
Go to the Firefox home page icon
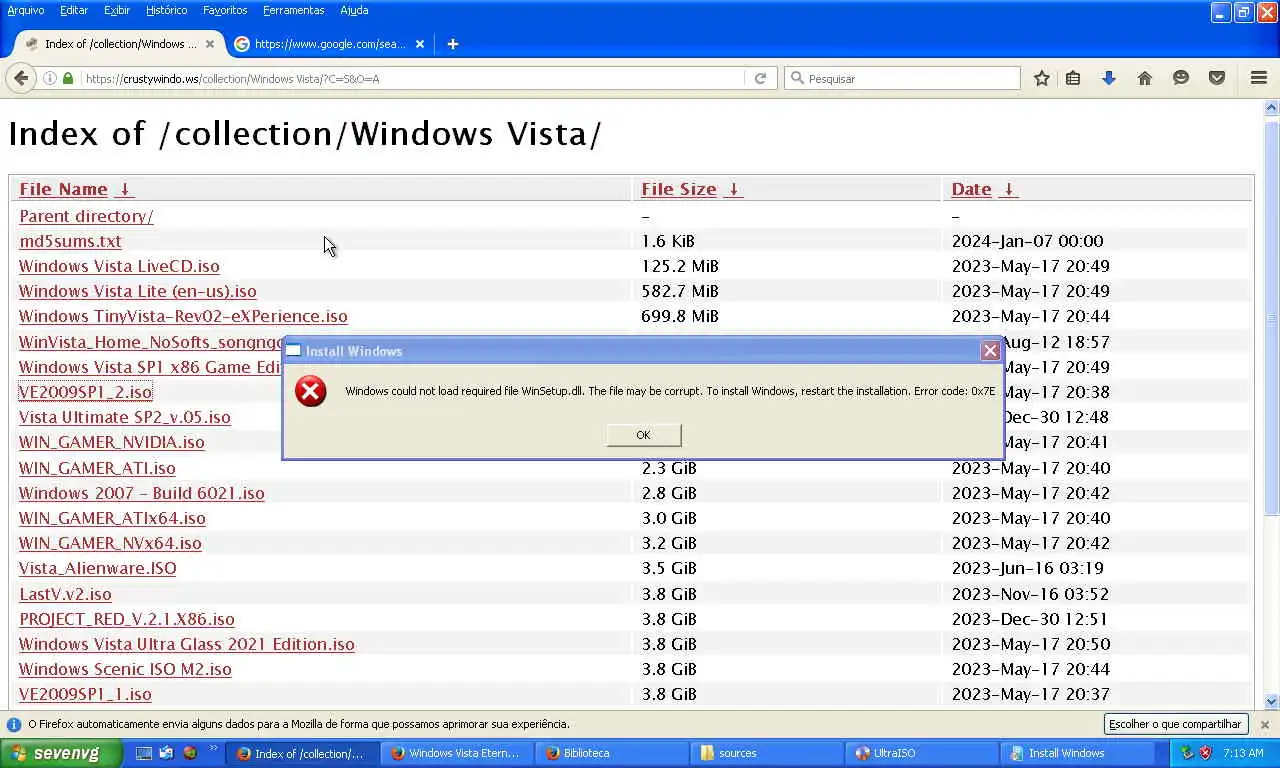(1145, 78)
